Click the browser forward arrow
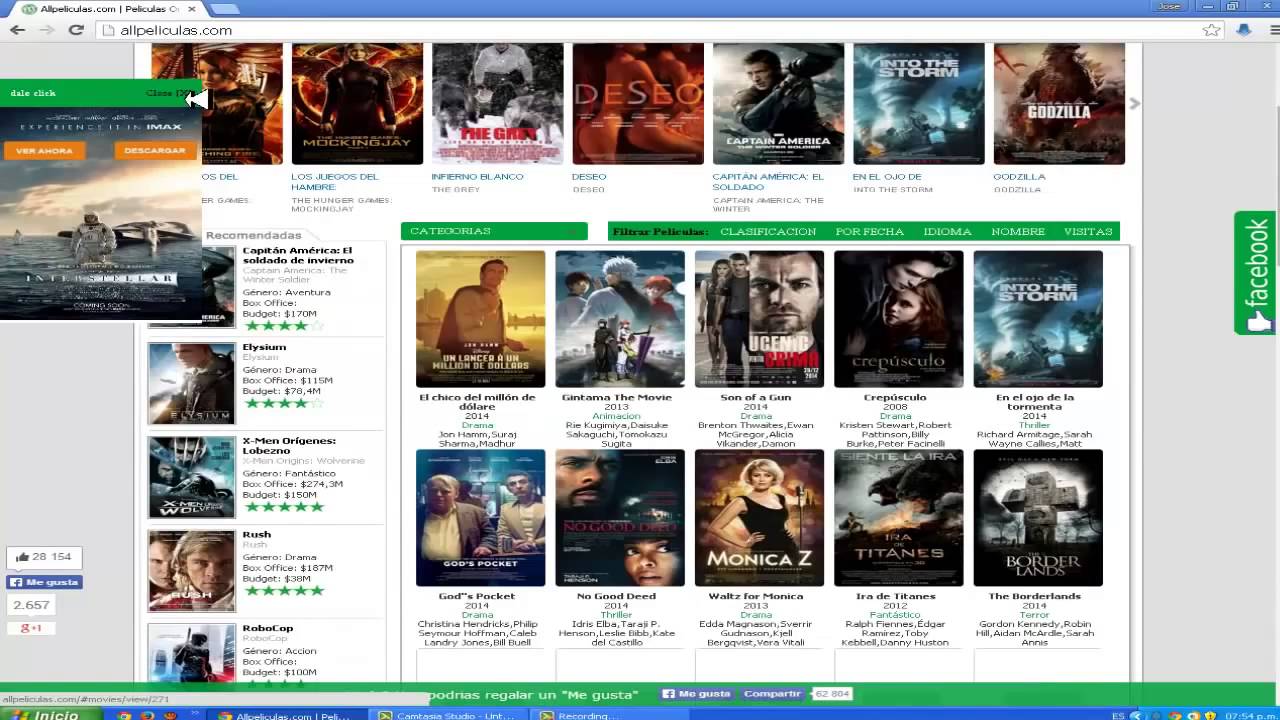1280x720 pixels. (46, 30)
